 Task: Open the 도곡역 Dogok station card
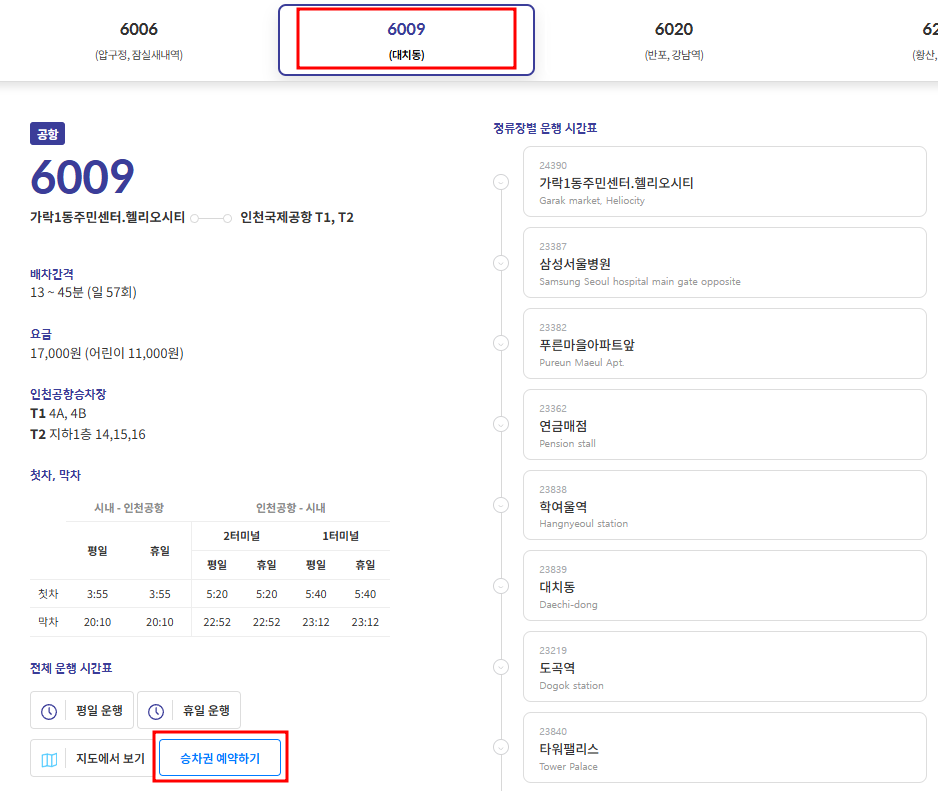pyautogui.click(x=724, y=667)
